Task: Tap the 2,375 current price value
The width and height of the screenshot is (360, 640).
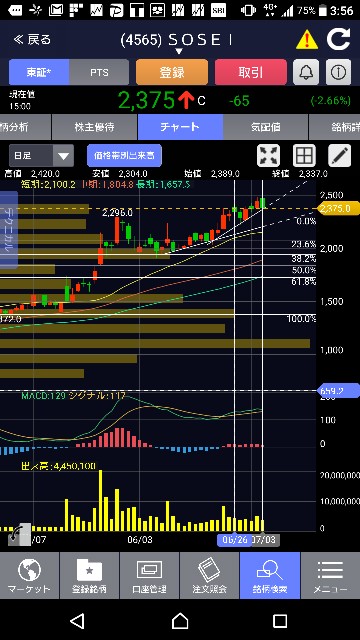Action: 147,100
